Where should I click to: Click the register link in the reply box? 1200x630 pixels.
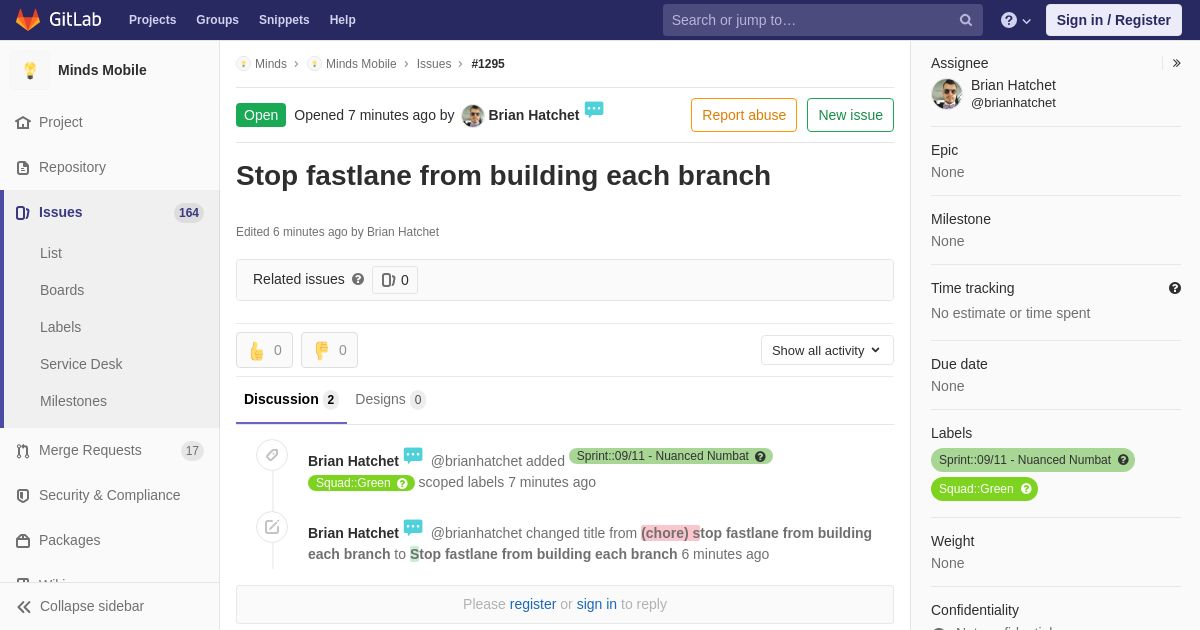click(x=533, y=604)
